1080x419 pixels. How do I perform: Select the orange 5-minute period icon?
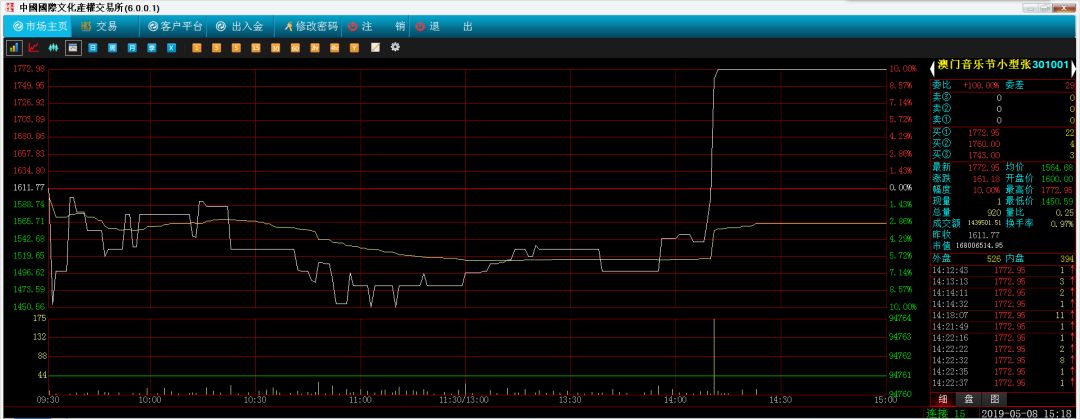236,48
